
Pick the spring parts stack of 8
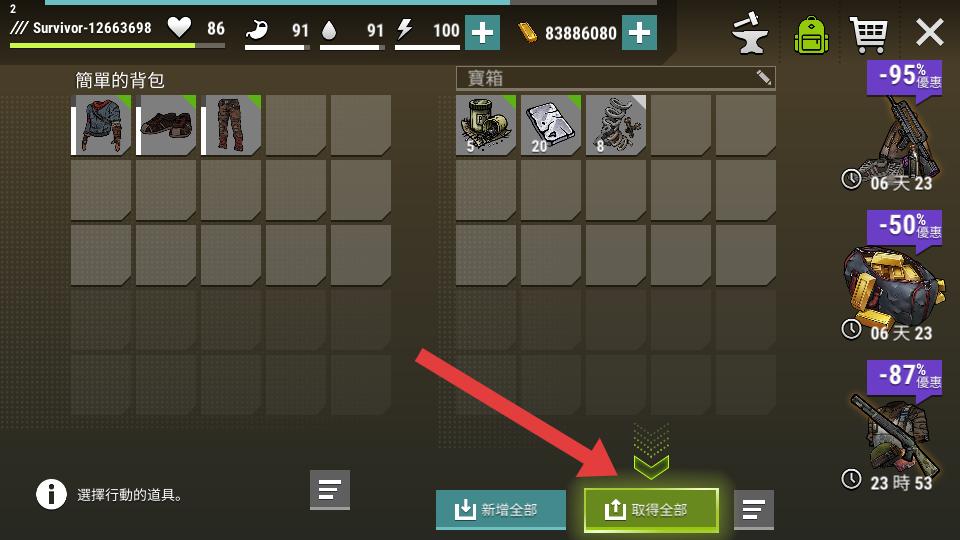(616, 125)
